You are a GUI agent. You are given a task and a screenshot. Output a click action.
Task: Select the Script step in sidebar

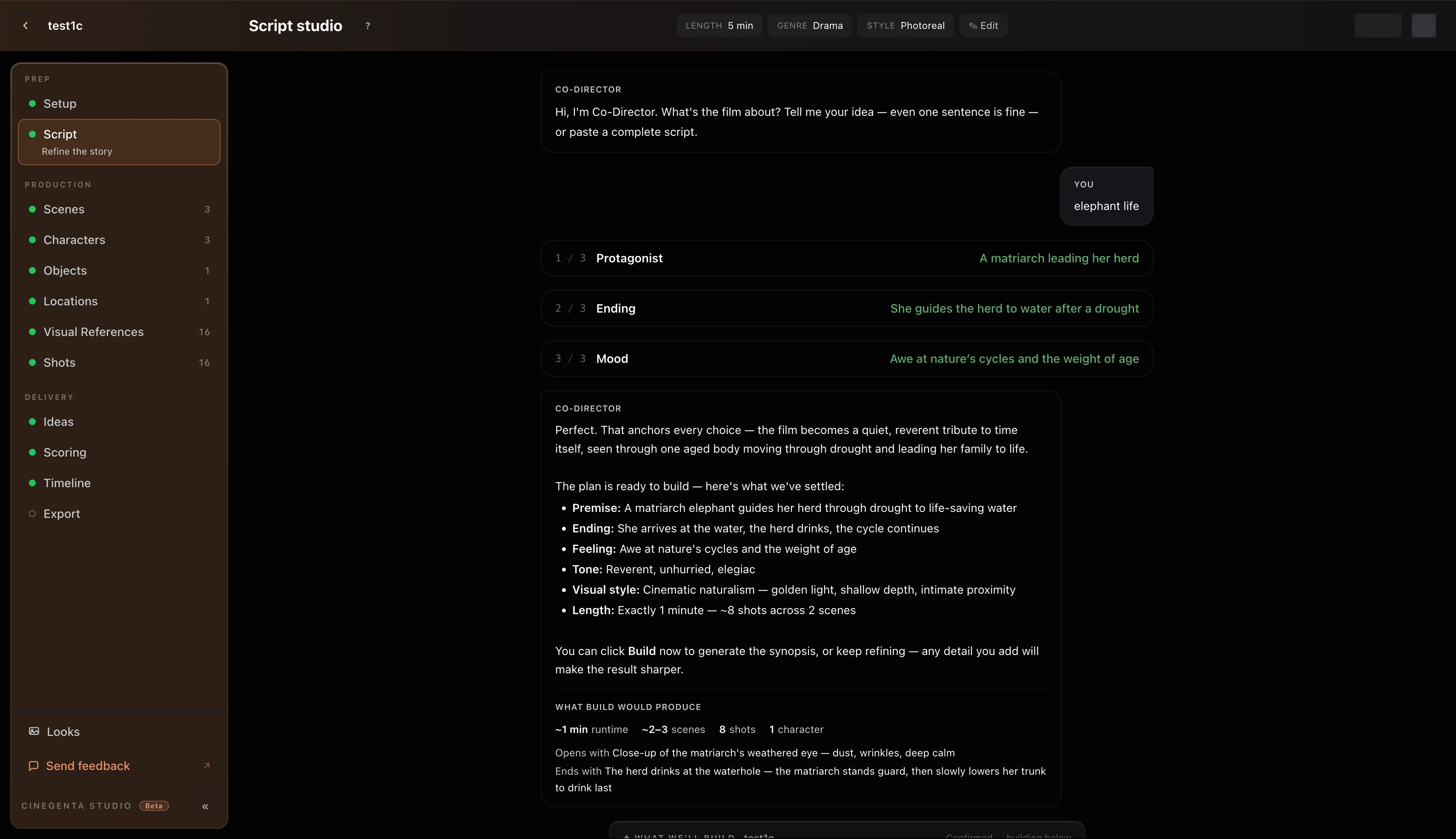(x=119, y=142)
